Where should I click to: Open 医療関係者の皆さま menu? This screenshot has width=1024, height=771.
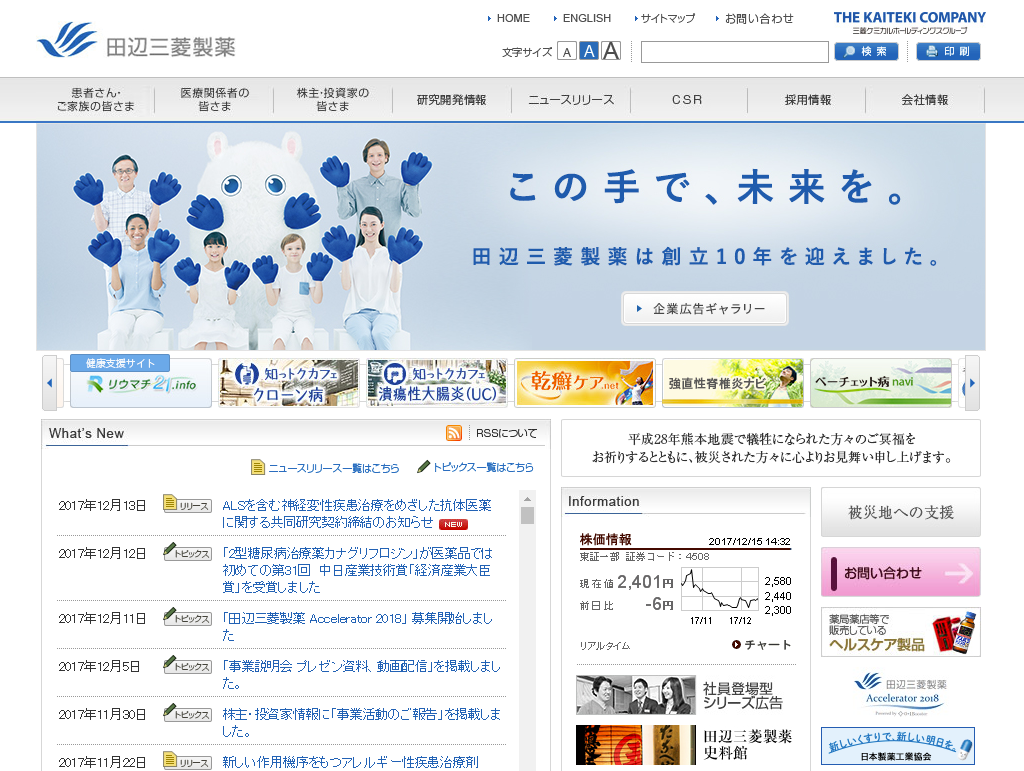(x=214, y=100)
